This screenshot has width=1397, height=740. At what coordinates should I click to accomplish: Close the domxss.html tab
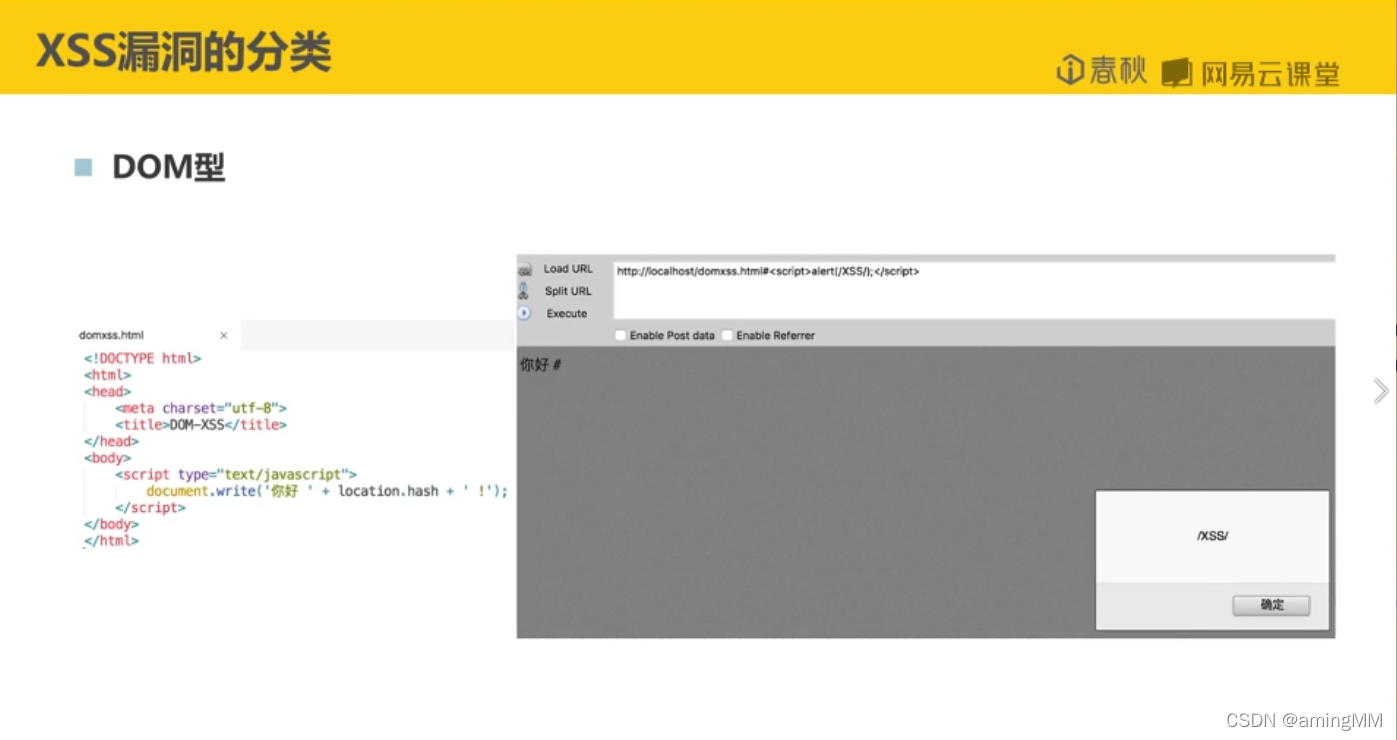point(224,335)
